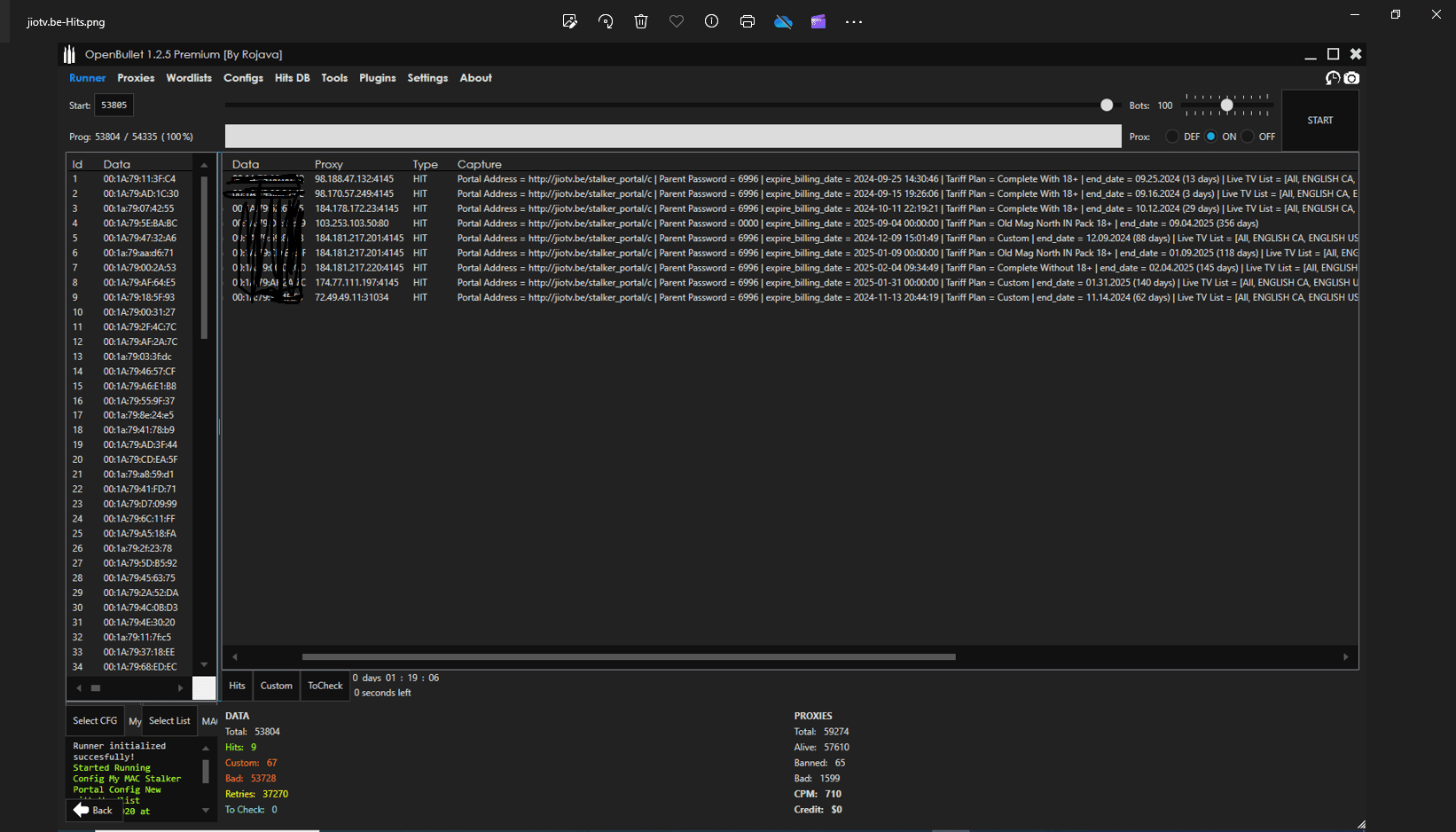
Task: Take screenshot with OpenBullet camera icon
Action: point(1351,78)
